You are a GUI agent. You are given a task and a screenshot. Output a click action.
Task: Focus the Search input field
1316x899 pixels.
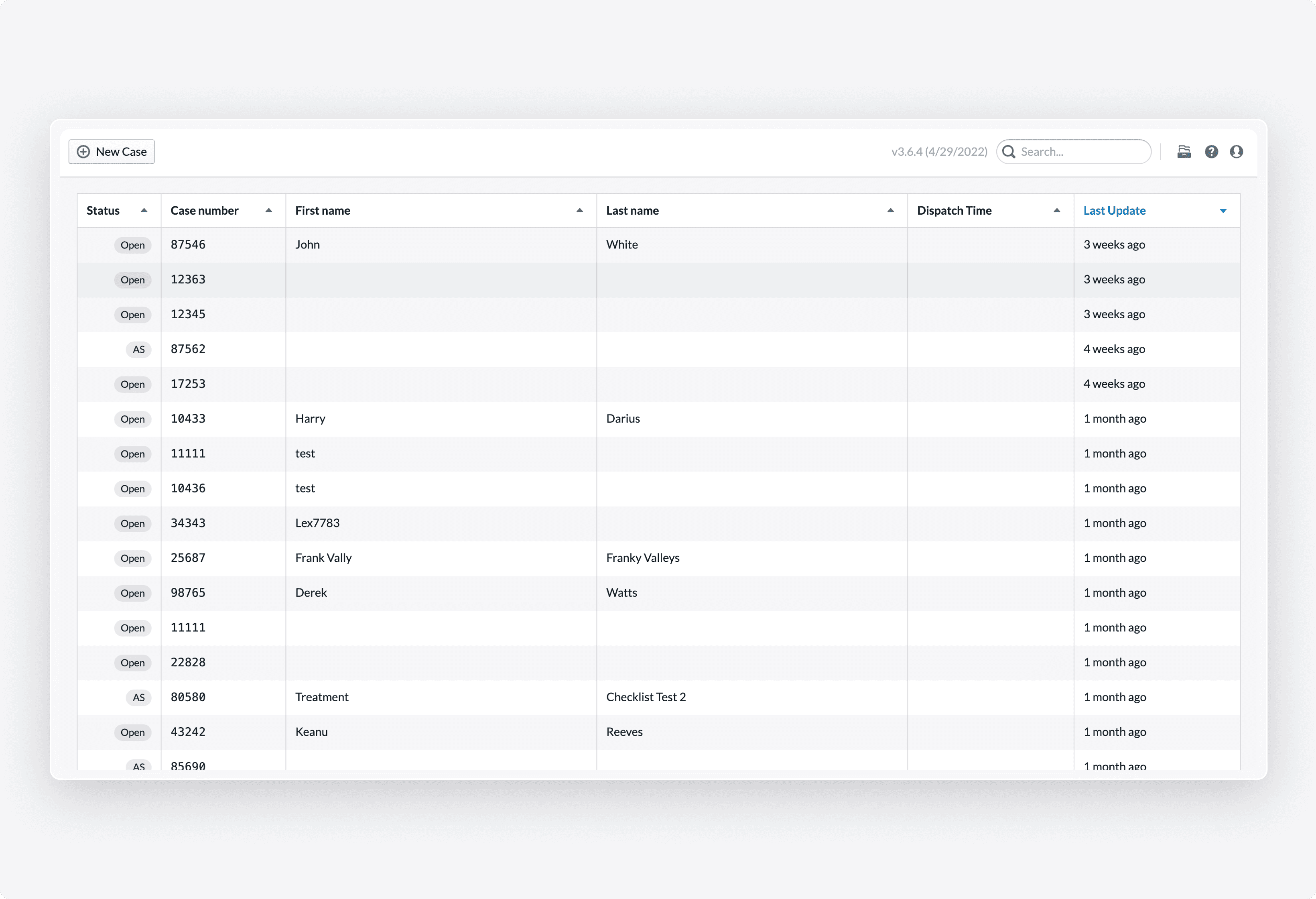pos(1074,152)
